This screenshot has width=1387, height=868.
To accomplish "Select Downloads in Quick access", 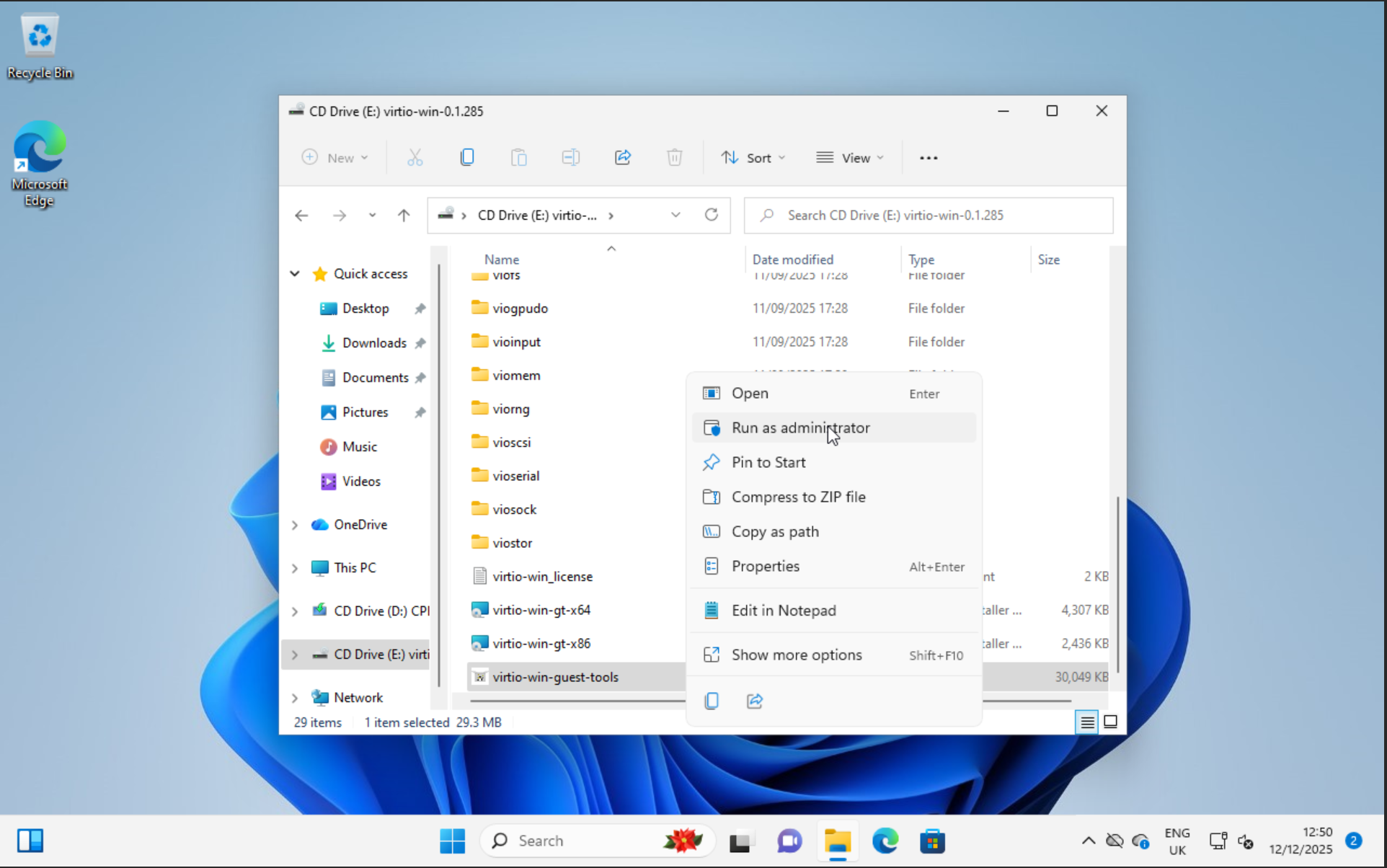I will tap(374, 343).
